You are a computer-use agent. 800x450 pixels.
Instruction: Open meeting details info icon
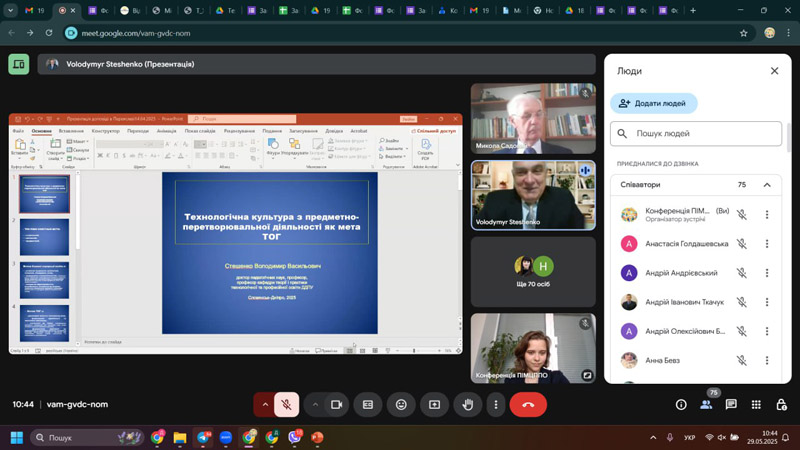click(681, 405)
